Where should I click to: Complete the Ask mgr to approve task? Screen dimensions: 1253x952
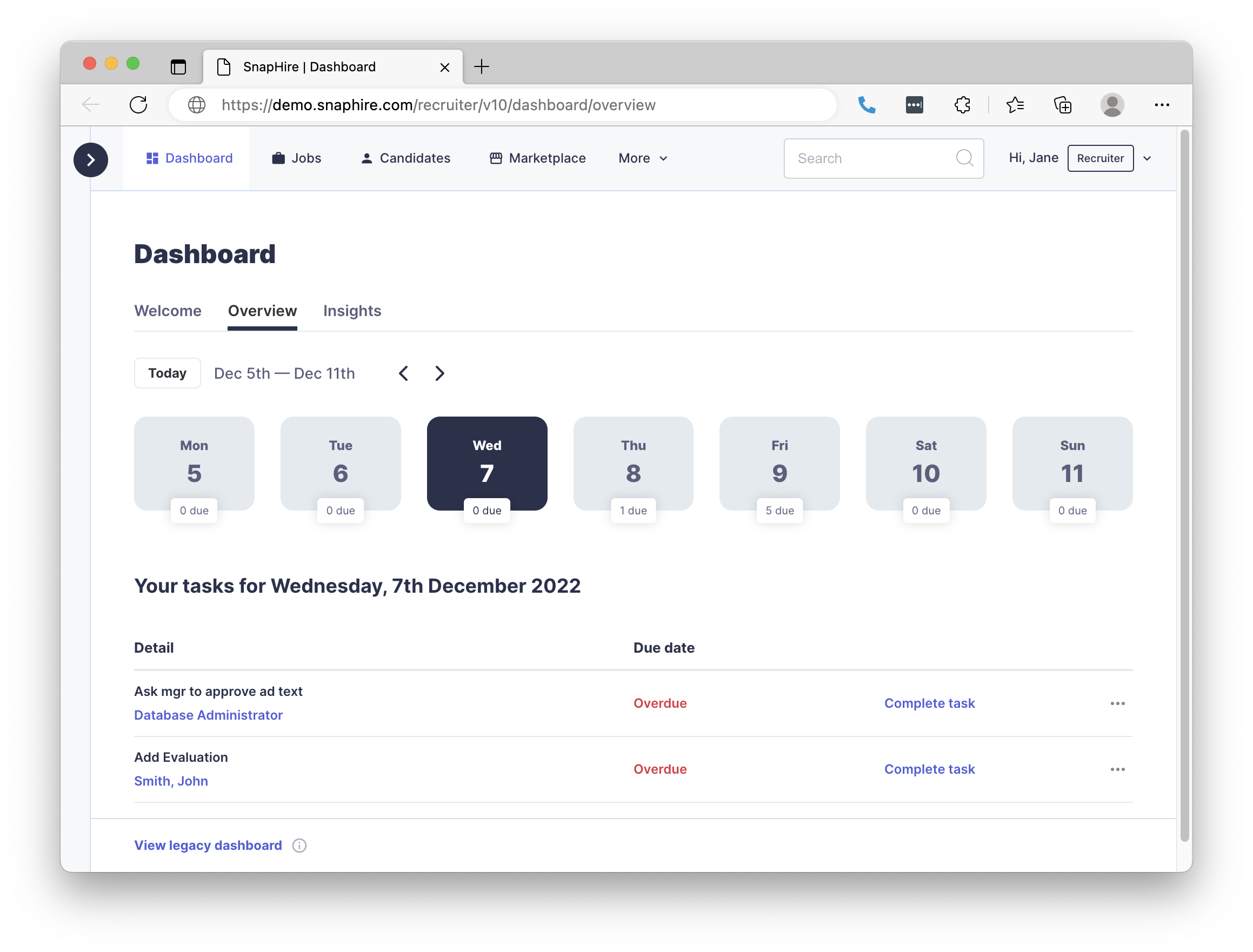pos(929,703)
